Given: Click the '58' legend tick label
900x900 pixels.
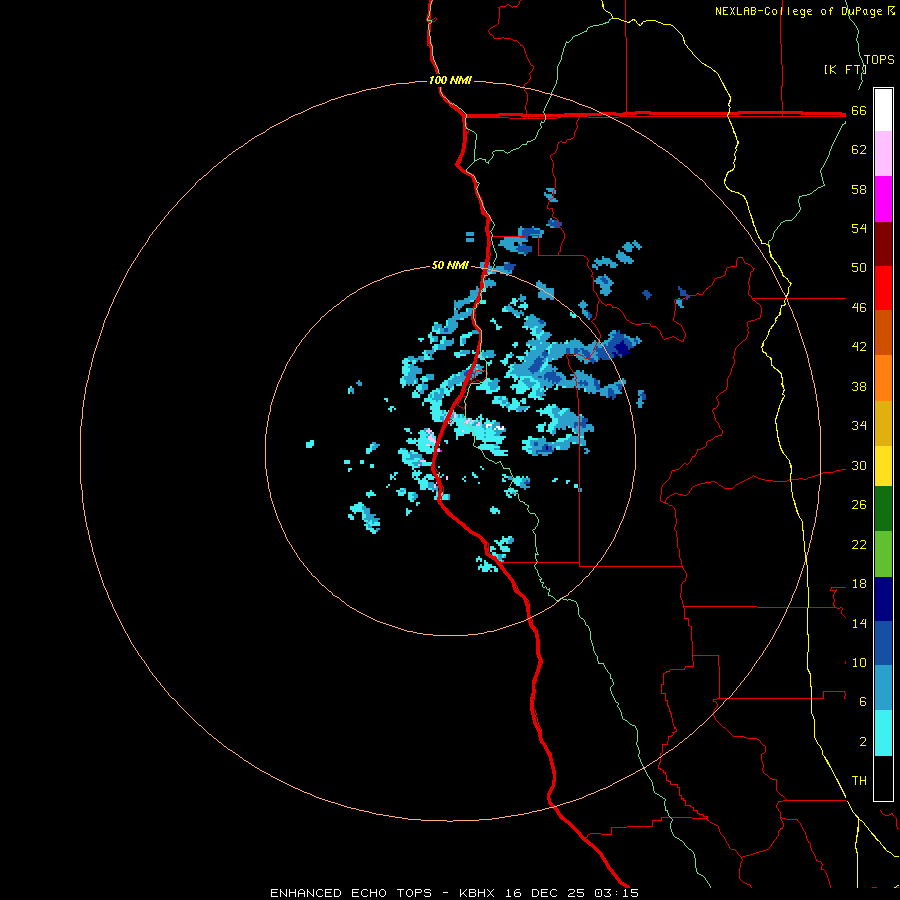Looking at the screenshot, I should point(859,189).
